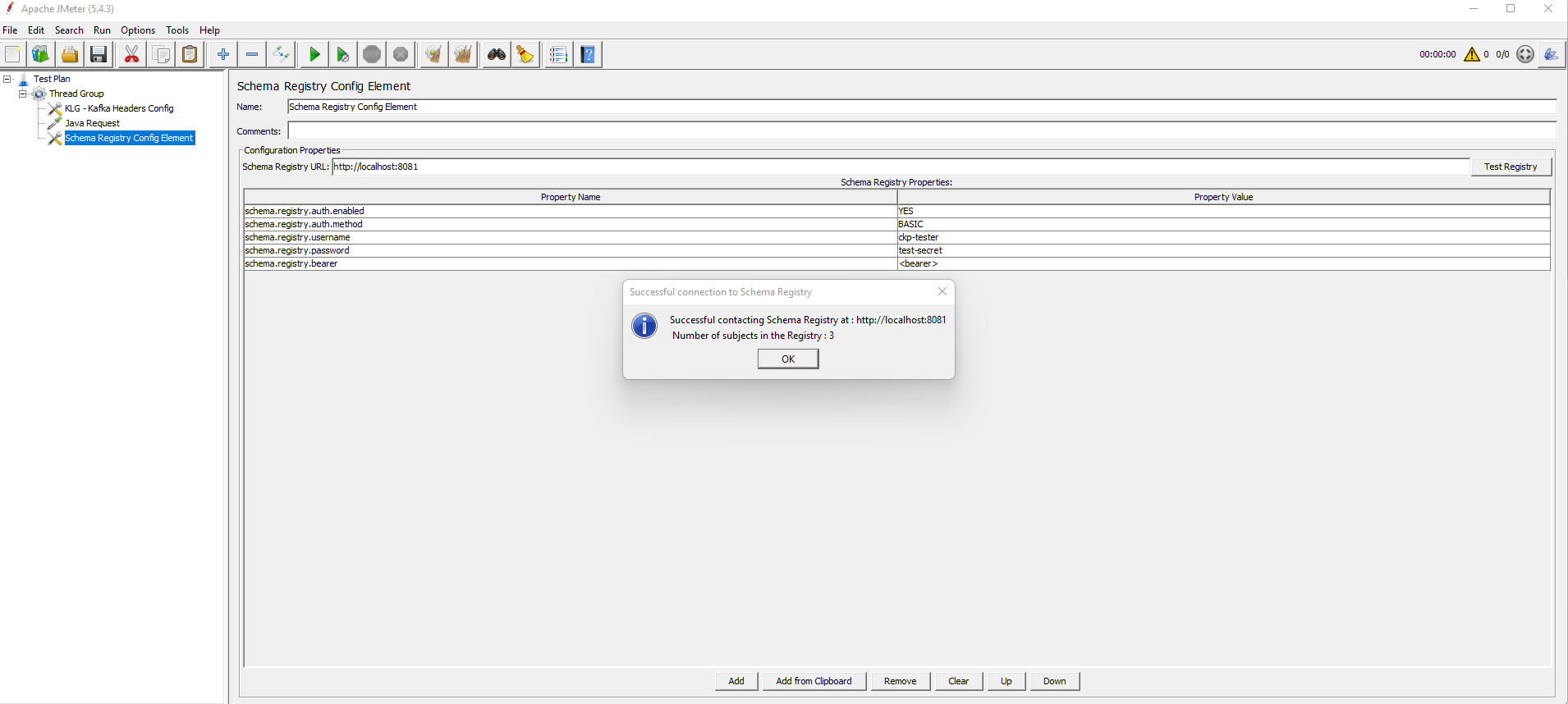Open the Tools menu
This screenshot has height=704, width=1568.
click(x=177, y=30)
